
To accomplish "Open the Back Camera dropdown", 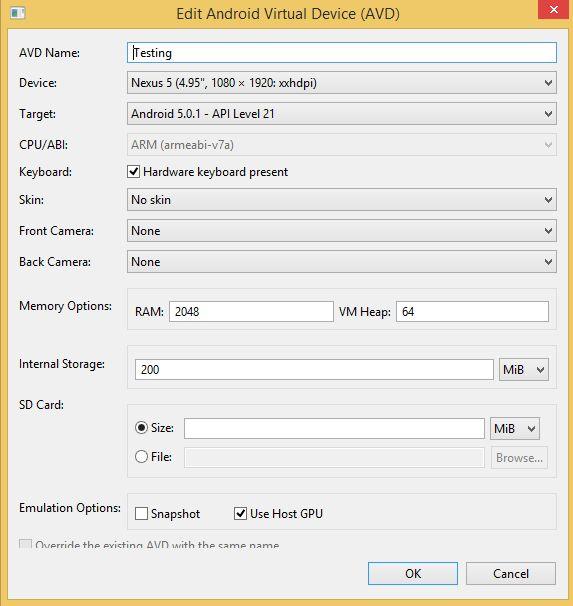I will pos(342,262).
